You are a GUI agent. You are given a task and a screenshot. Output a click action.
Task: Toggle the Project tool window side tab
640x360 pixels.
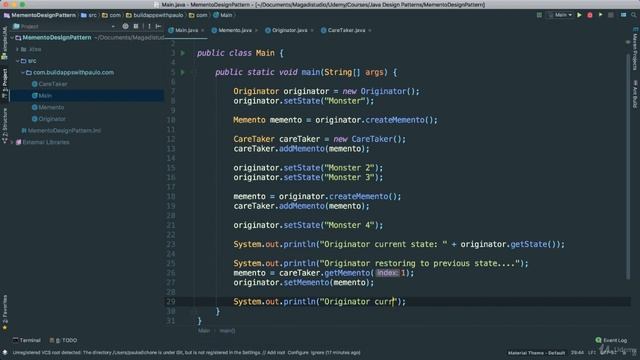pyautogui.click(x=4, y=84)
